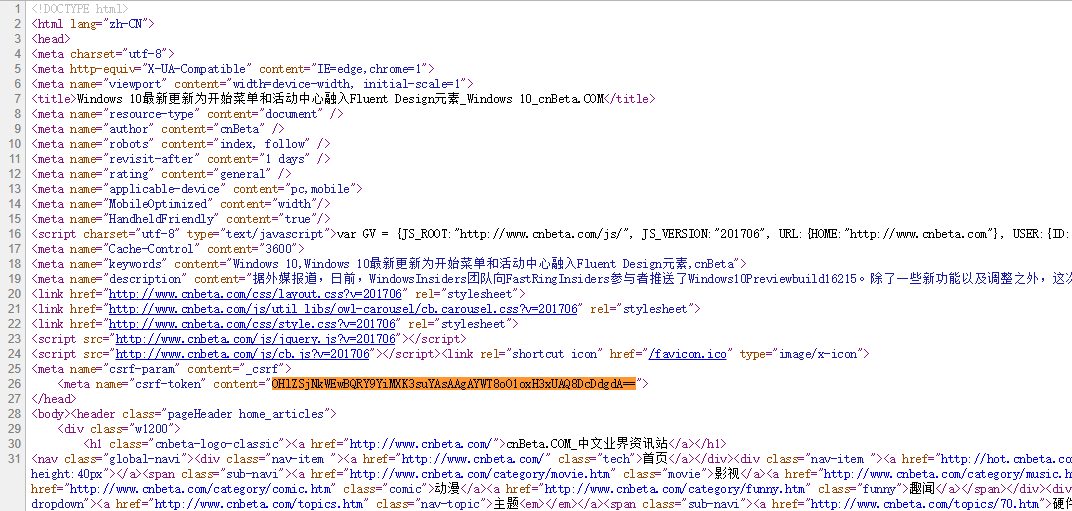Open the cb.js script link

(243, 354)
